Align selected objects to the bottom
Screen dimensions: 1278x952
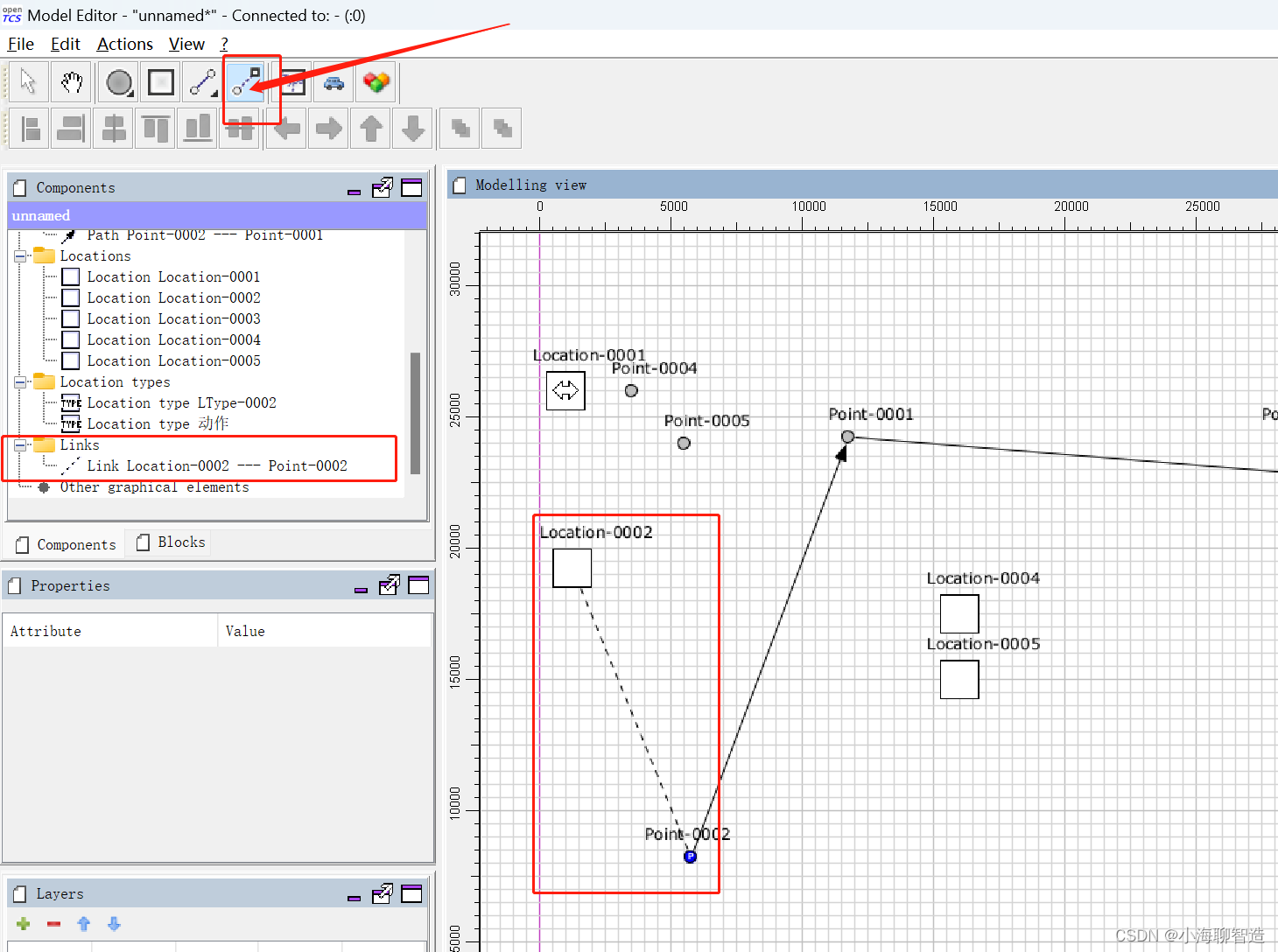click(198, 129)
